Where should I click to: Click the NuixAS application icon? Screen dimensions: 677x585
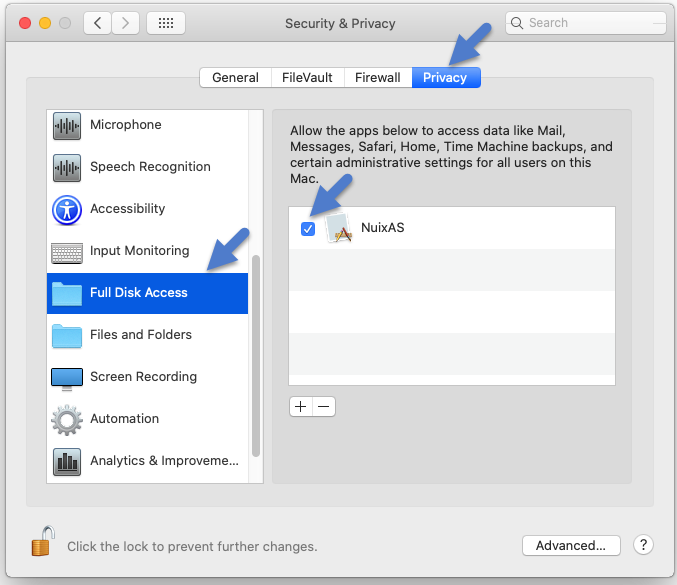339,228
